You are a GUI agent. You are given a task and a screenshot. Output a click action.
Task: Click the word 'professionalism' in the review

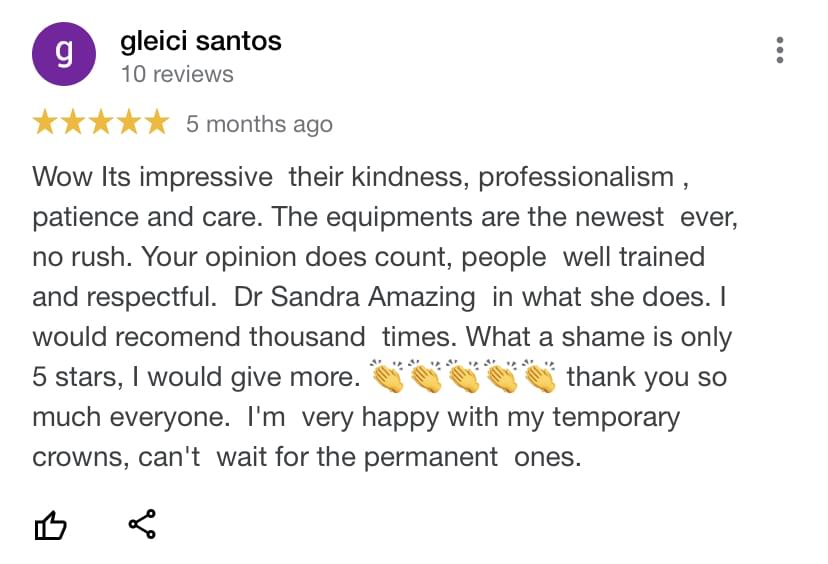coord(576,177)
